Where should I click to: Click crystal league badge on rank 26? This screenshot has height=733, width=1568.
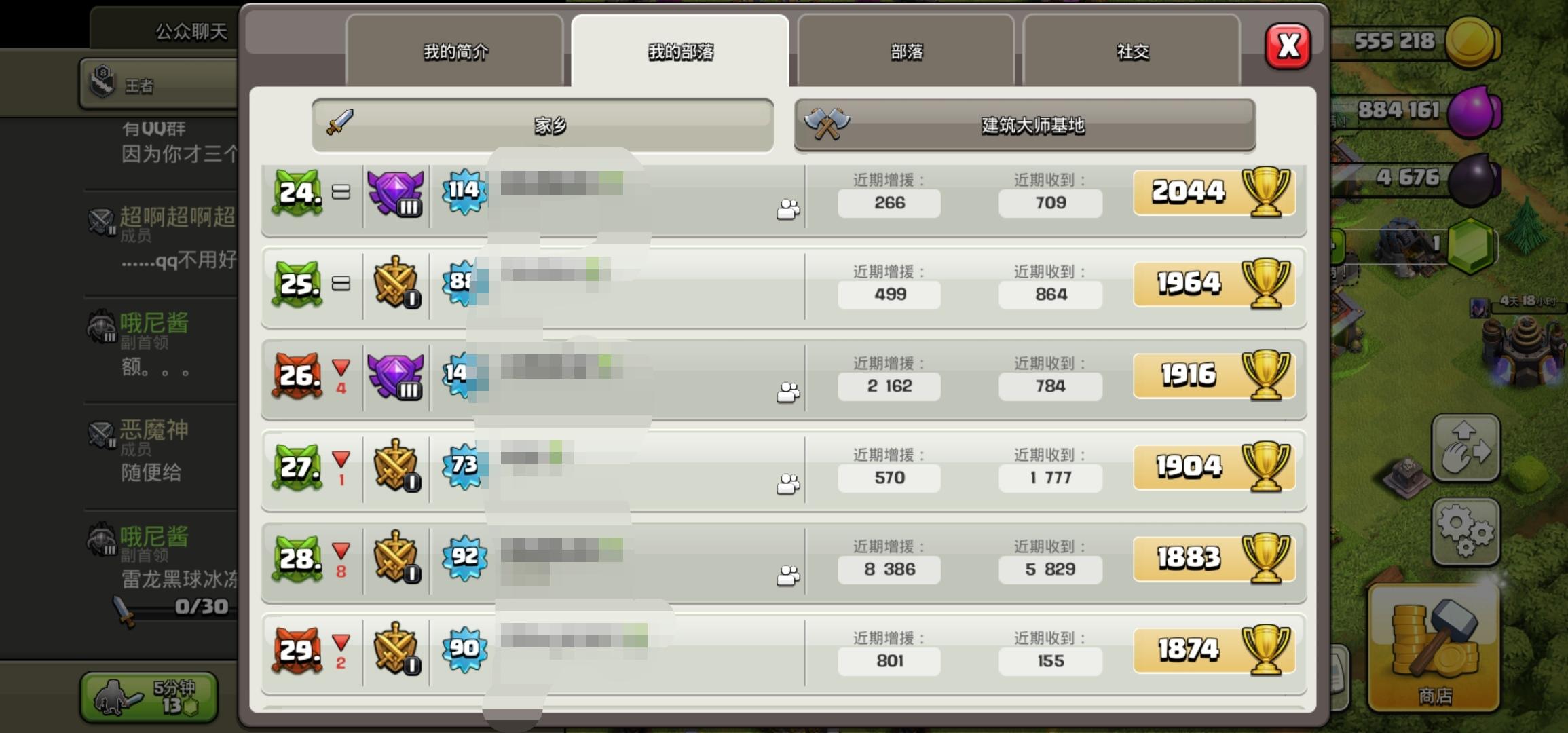coord(396,376)
